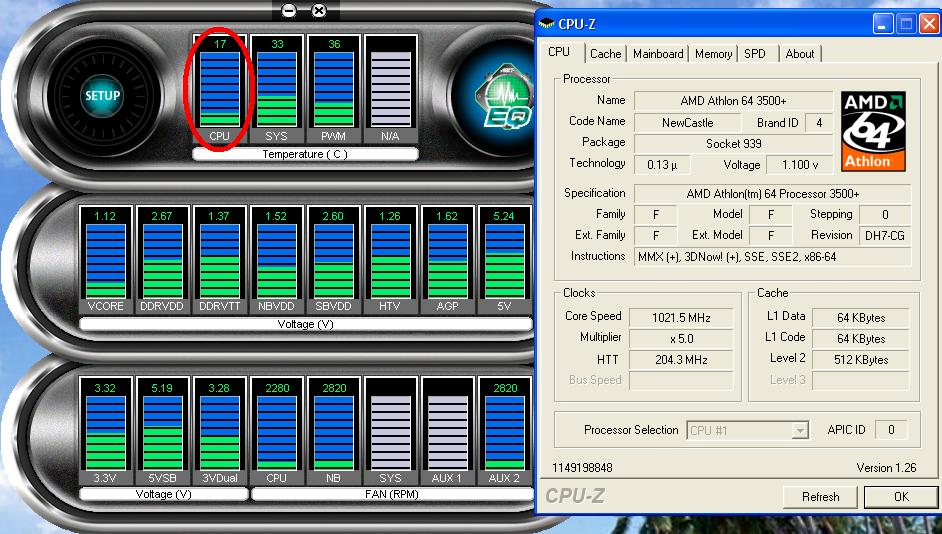Viewport: 942px width, 534px height.
Task: Click the SBVDD voltage bar
Action: 333,259
